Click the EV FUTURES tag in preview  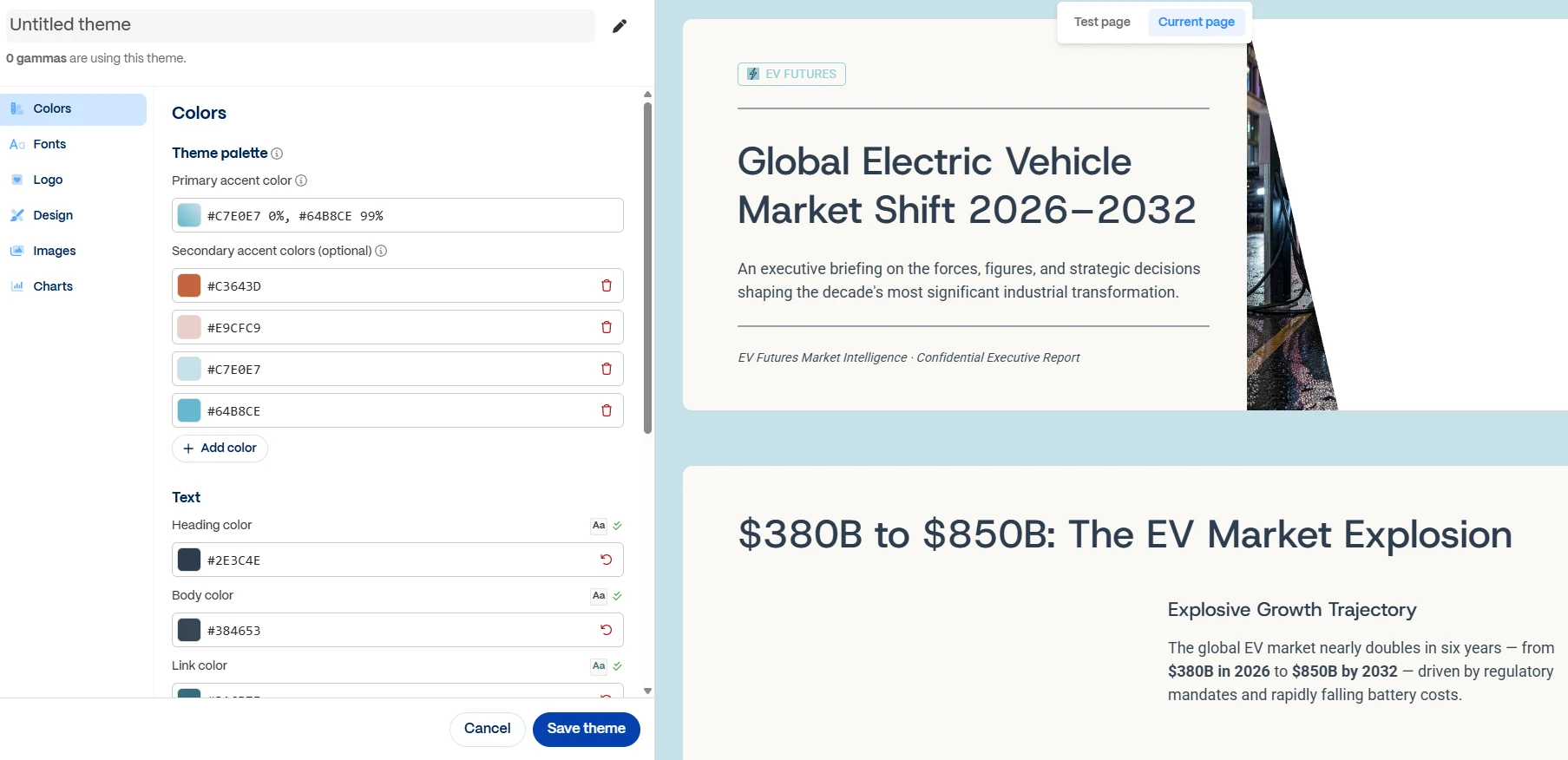(791, 74)
